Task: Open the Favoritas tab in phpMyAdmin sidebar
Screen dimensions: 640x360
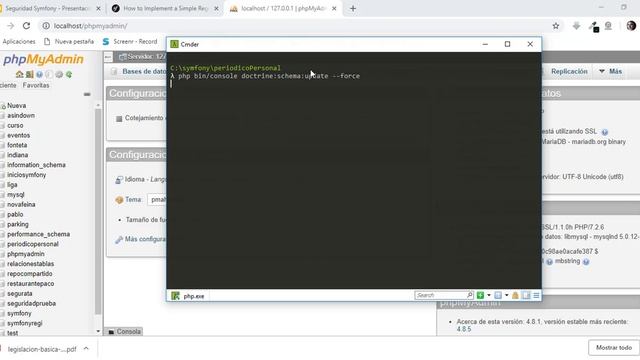Action: click(x=36, y=85)
